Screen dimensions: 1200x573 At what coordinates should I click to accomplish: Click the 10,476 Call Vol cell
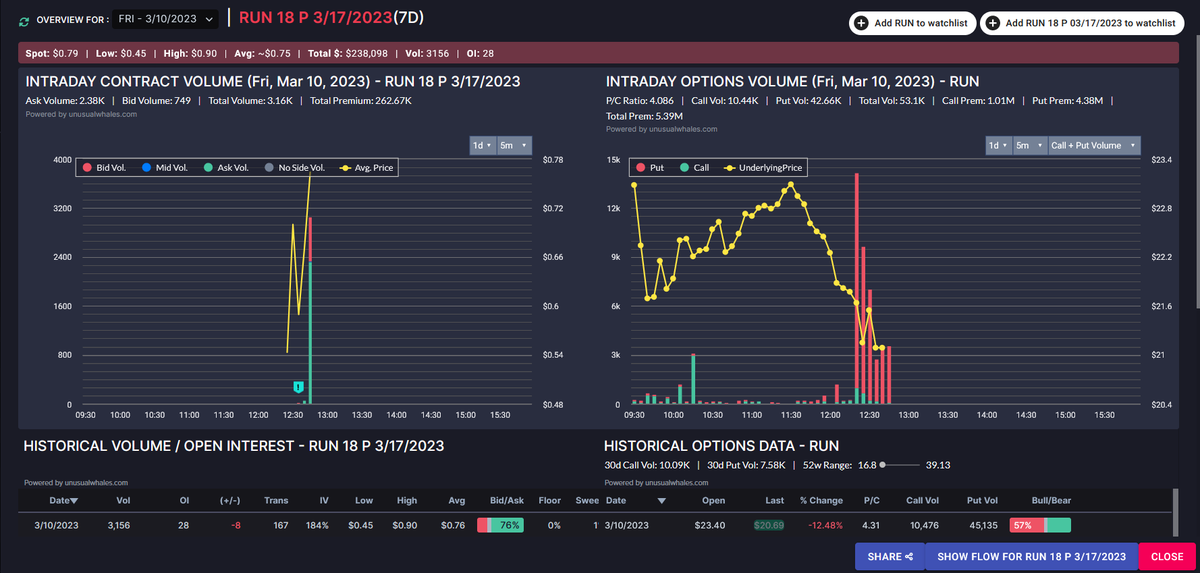923,525
